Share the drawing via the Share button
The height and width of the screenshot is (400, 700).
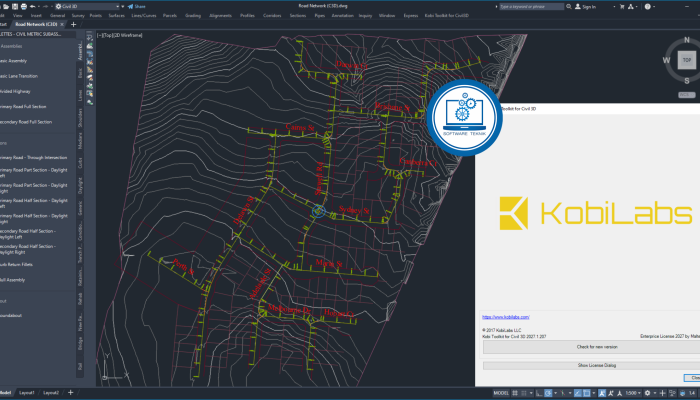137,6
